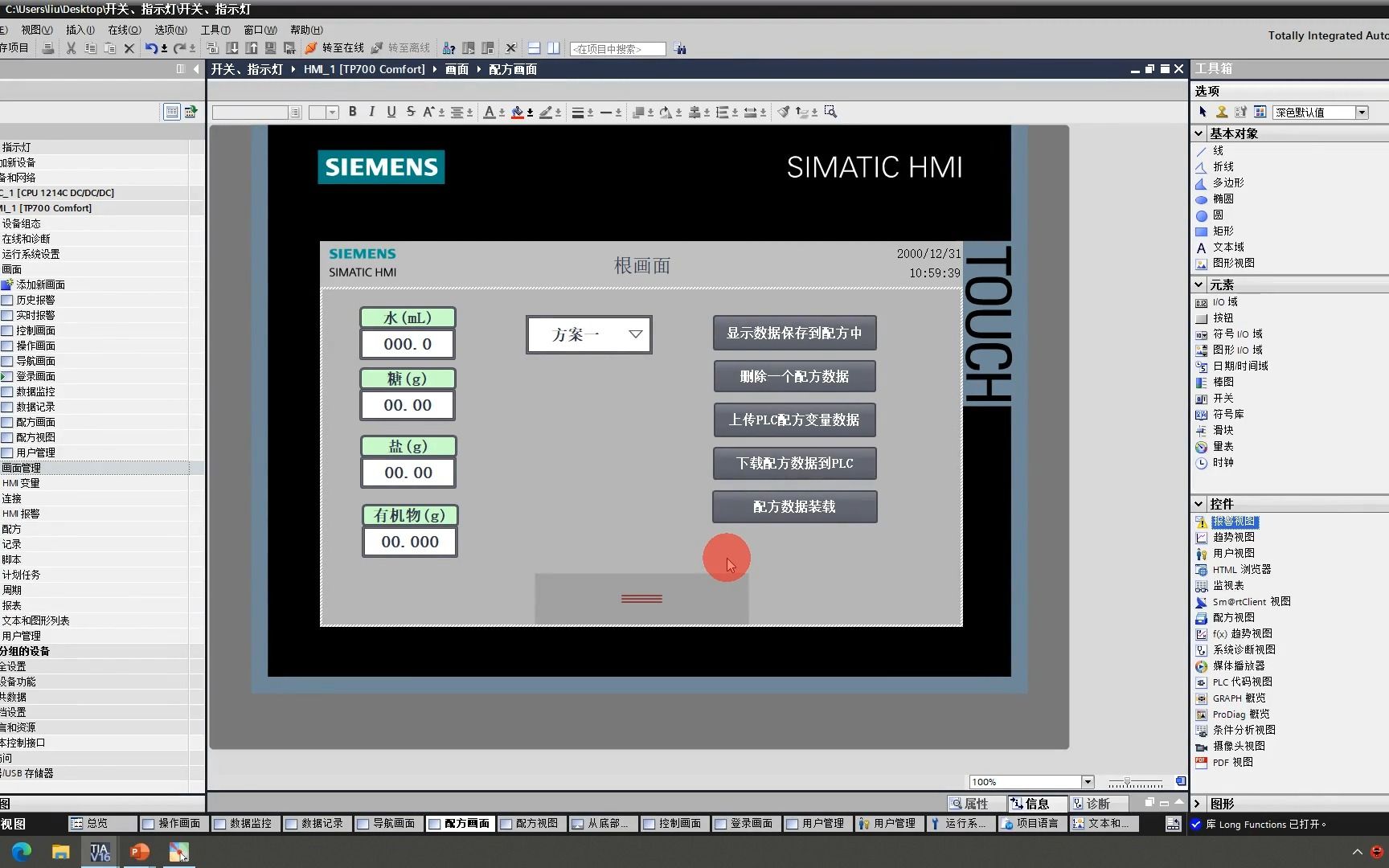Click the 上传PLC配方变量数据 button
1389x868 pixels.
794,420
